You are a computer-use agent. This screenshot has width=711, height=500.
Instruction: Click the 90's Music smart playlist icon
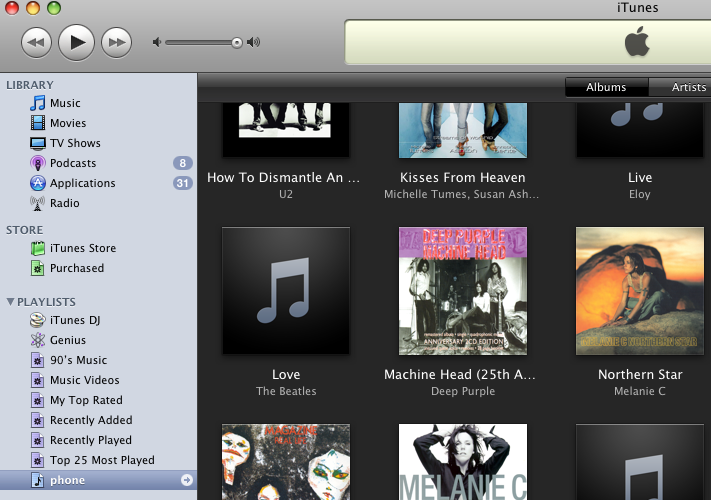38,360
